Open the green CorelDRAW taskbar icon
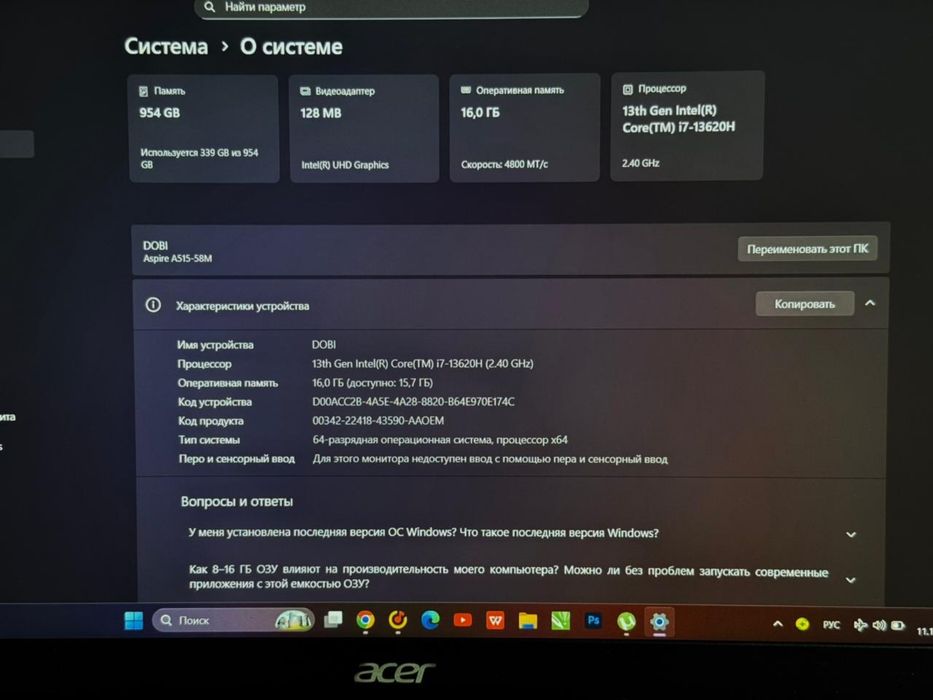This screenshot has height=700, width=933. click(561, 621)
